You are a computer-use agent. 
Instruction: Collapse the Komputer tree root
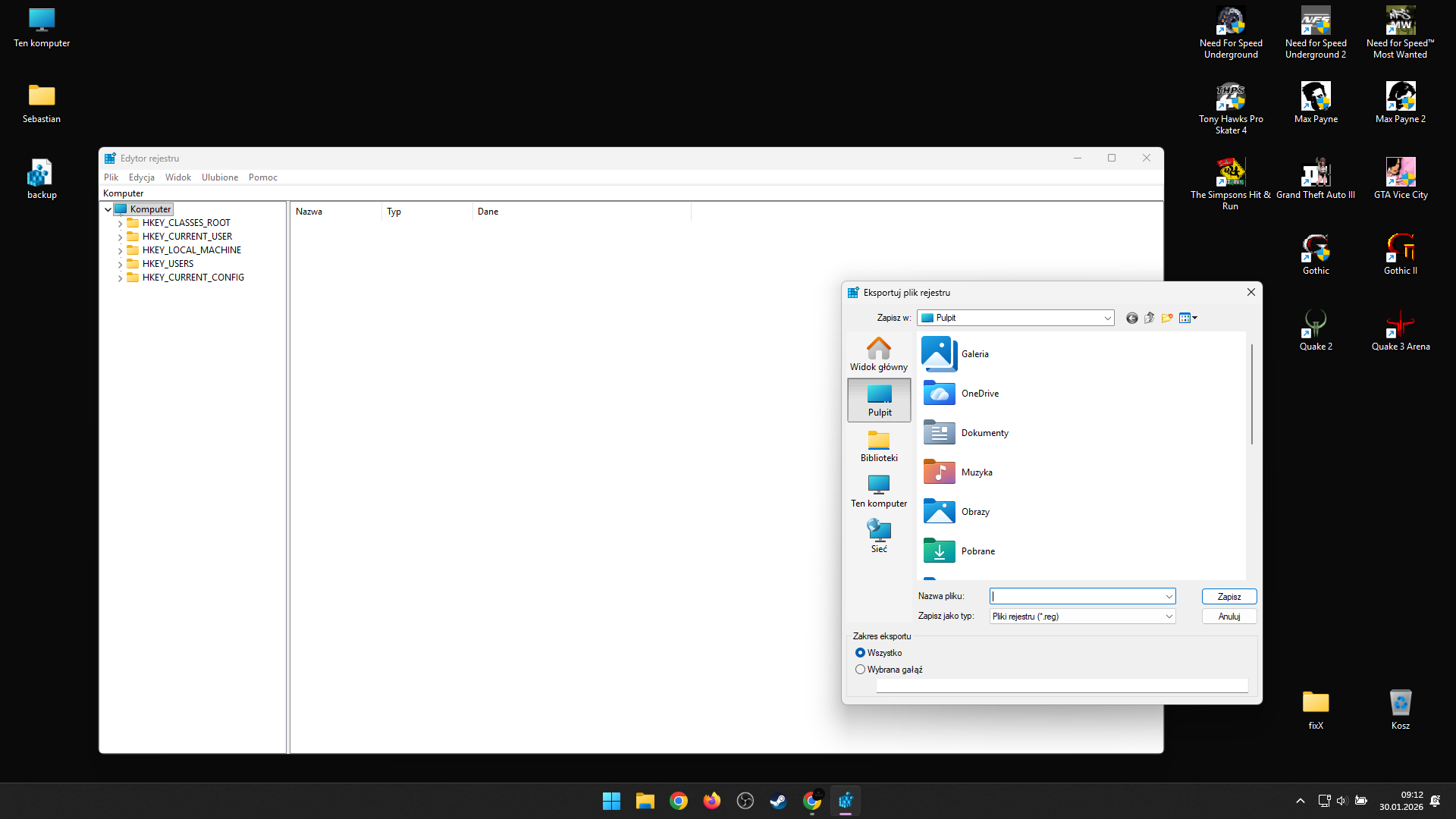tap(108, 209)
